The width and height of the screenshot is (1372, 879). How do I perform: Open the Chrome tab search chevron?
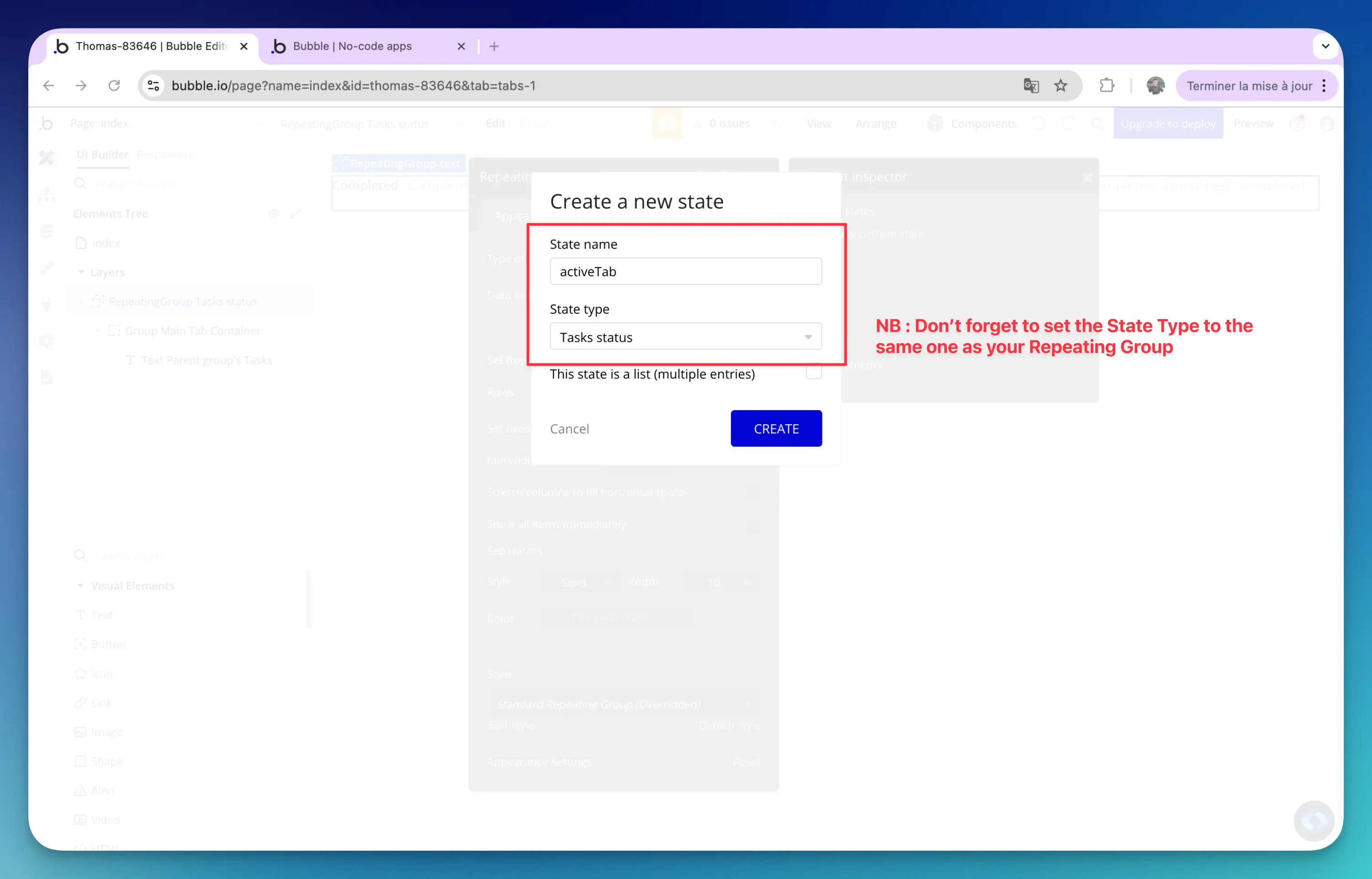[1325, 46]
